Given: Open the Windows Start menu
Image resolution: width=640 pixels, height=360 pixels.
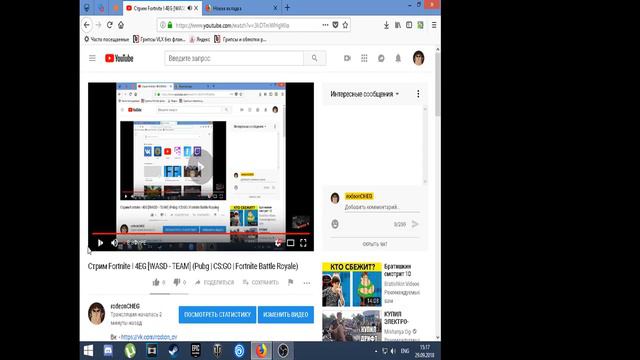Looking at the screenshot, I should (88, 351).
